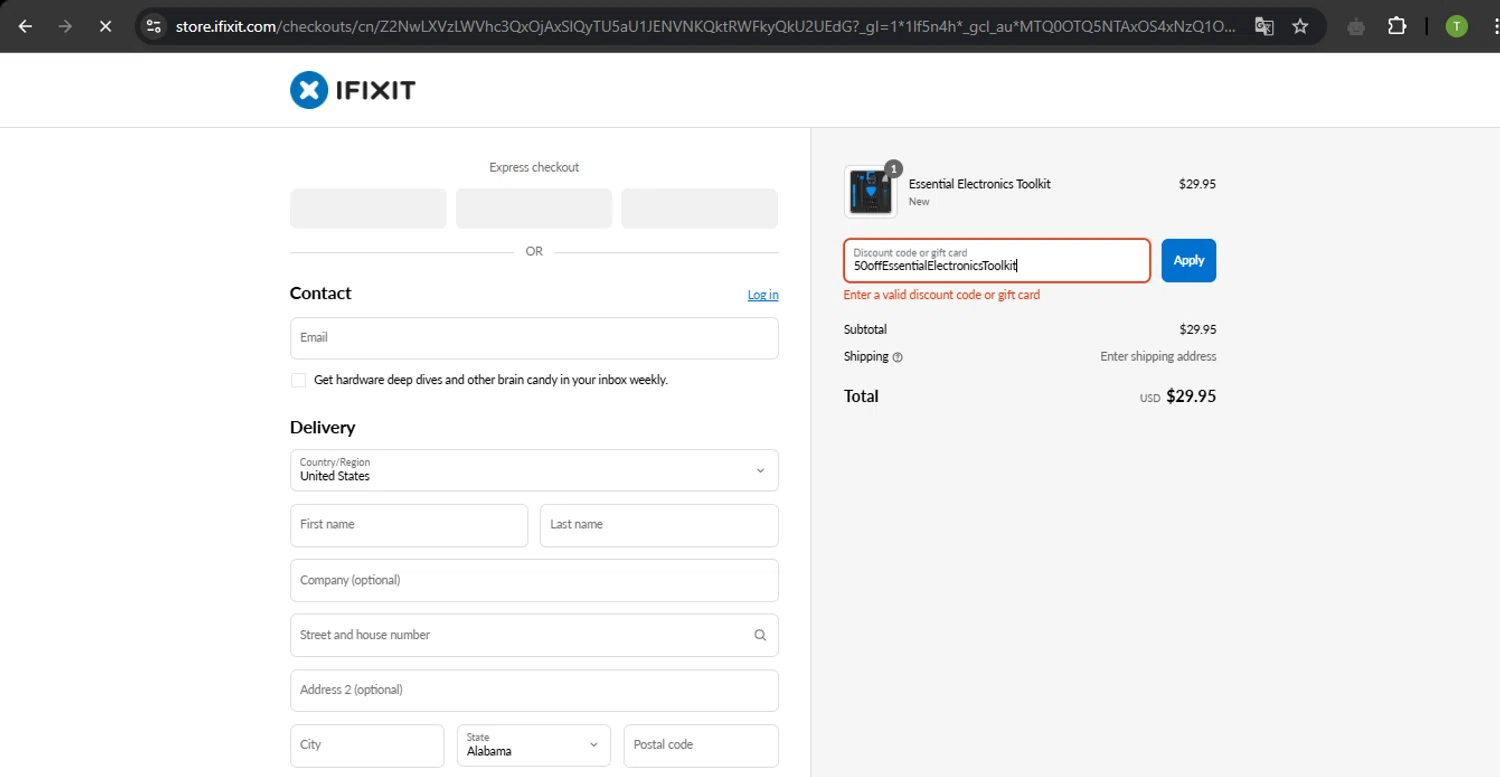
Task: Bookmark this page with star icon
Action: (1300, 26)
